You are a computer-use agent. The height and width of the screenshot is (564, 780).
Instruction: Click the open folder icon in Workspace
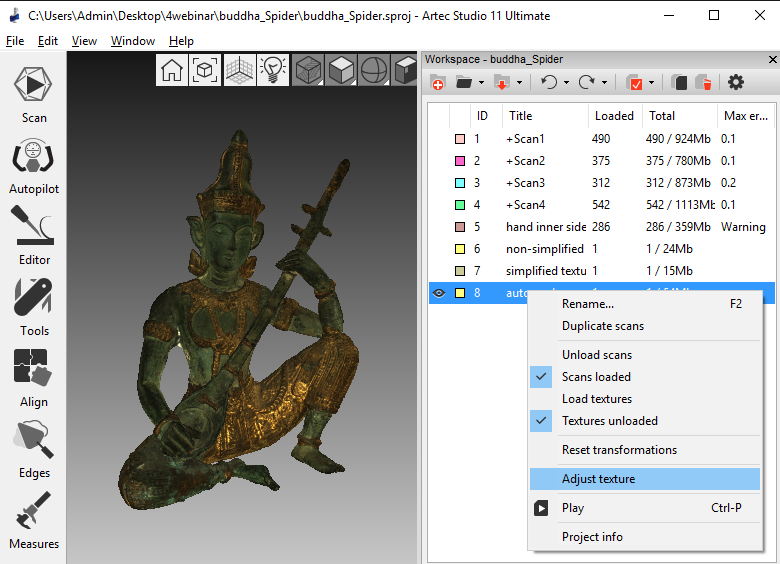464,83
